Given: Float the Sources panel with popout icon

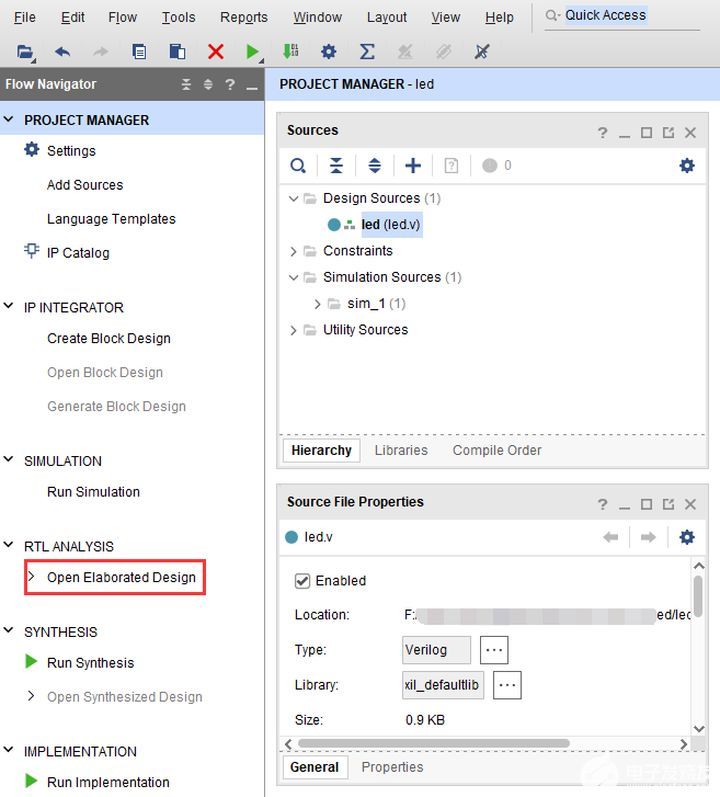Looking at the screenshot, I should [668, 133].
